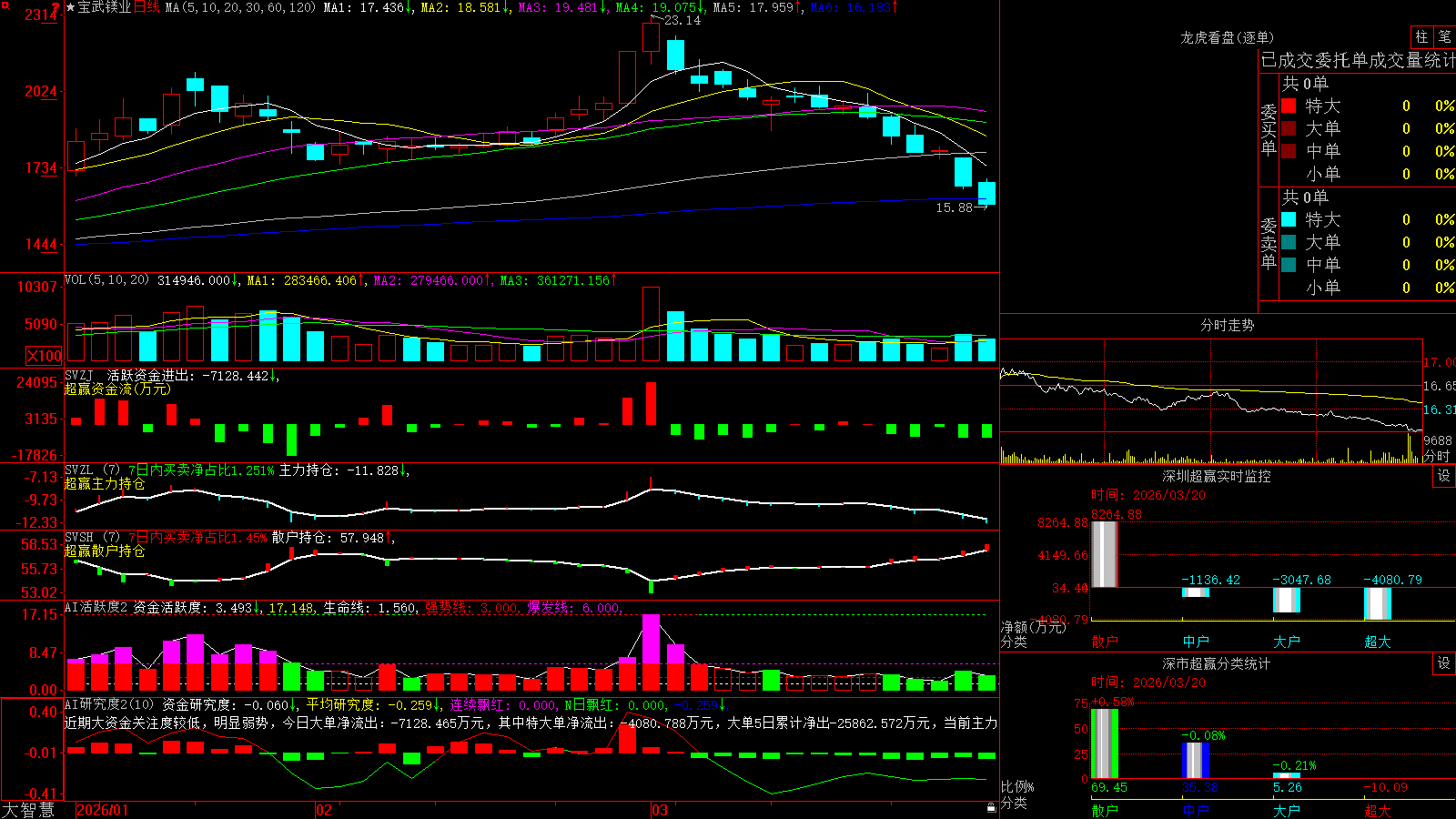This screenshot has width=1456, height=819.
Task: Click the 深圳超赢实时监控 panel title
Action: pyautogui.click(x=1217, y=476)
